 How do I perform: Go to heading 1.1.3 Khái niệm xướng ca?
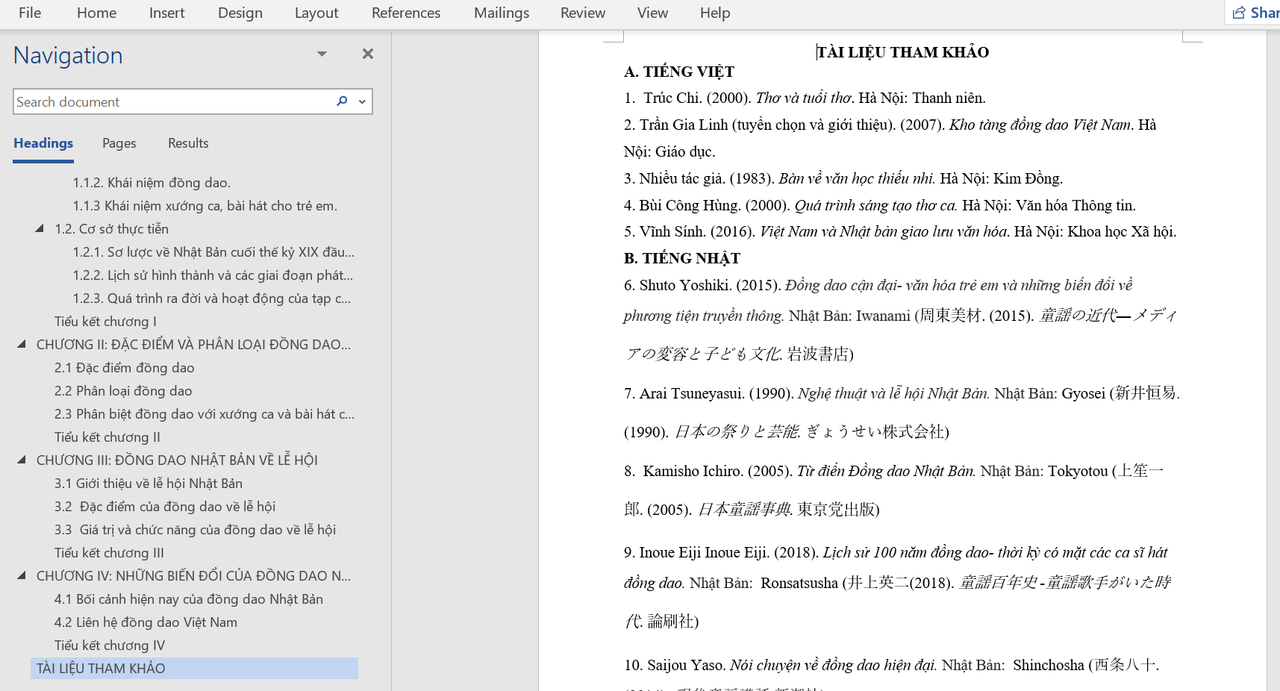click(x=205, y=206)
